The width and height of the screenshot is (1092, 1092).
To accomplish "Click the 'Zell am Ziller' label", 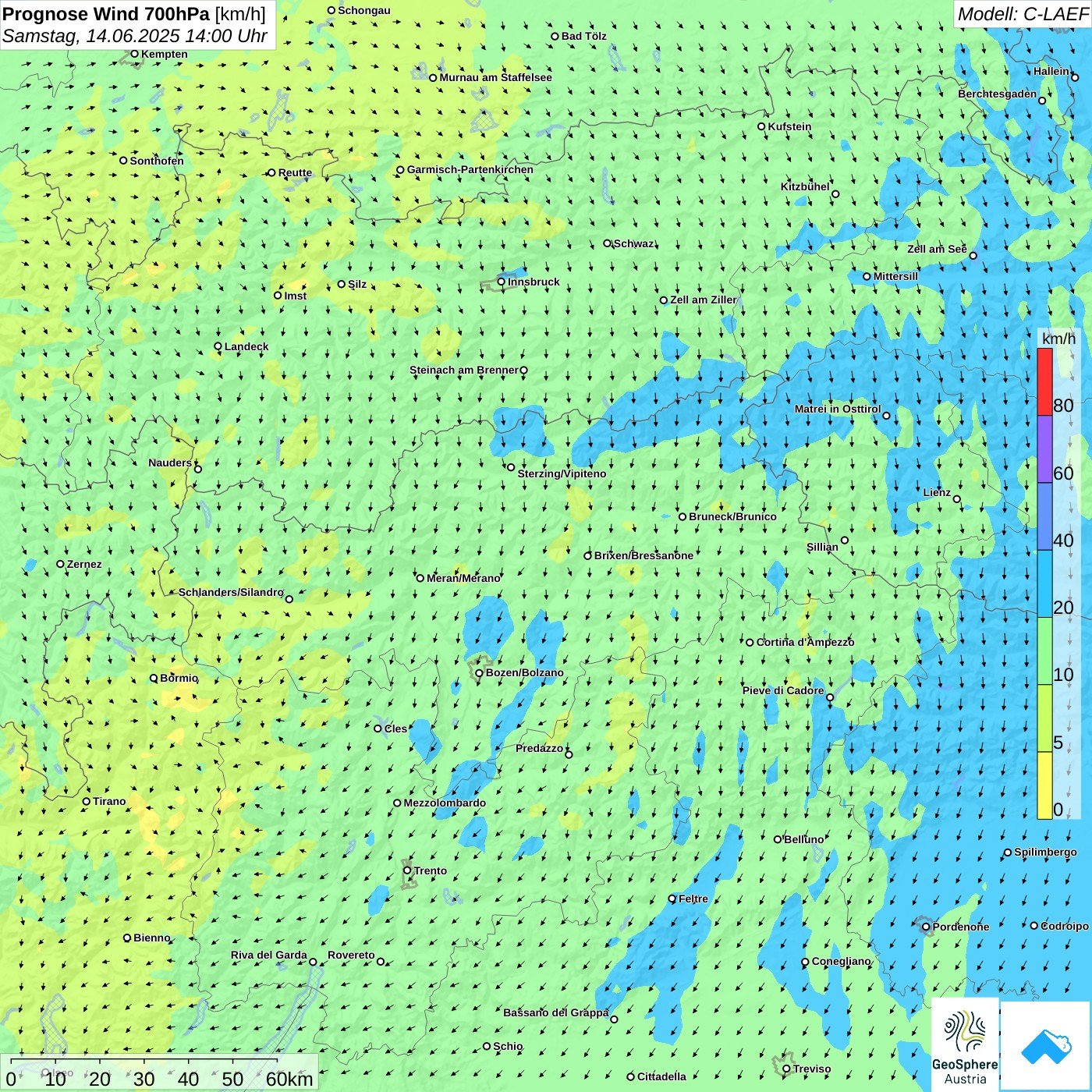I will coord(704,300).
